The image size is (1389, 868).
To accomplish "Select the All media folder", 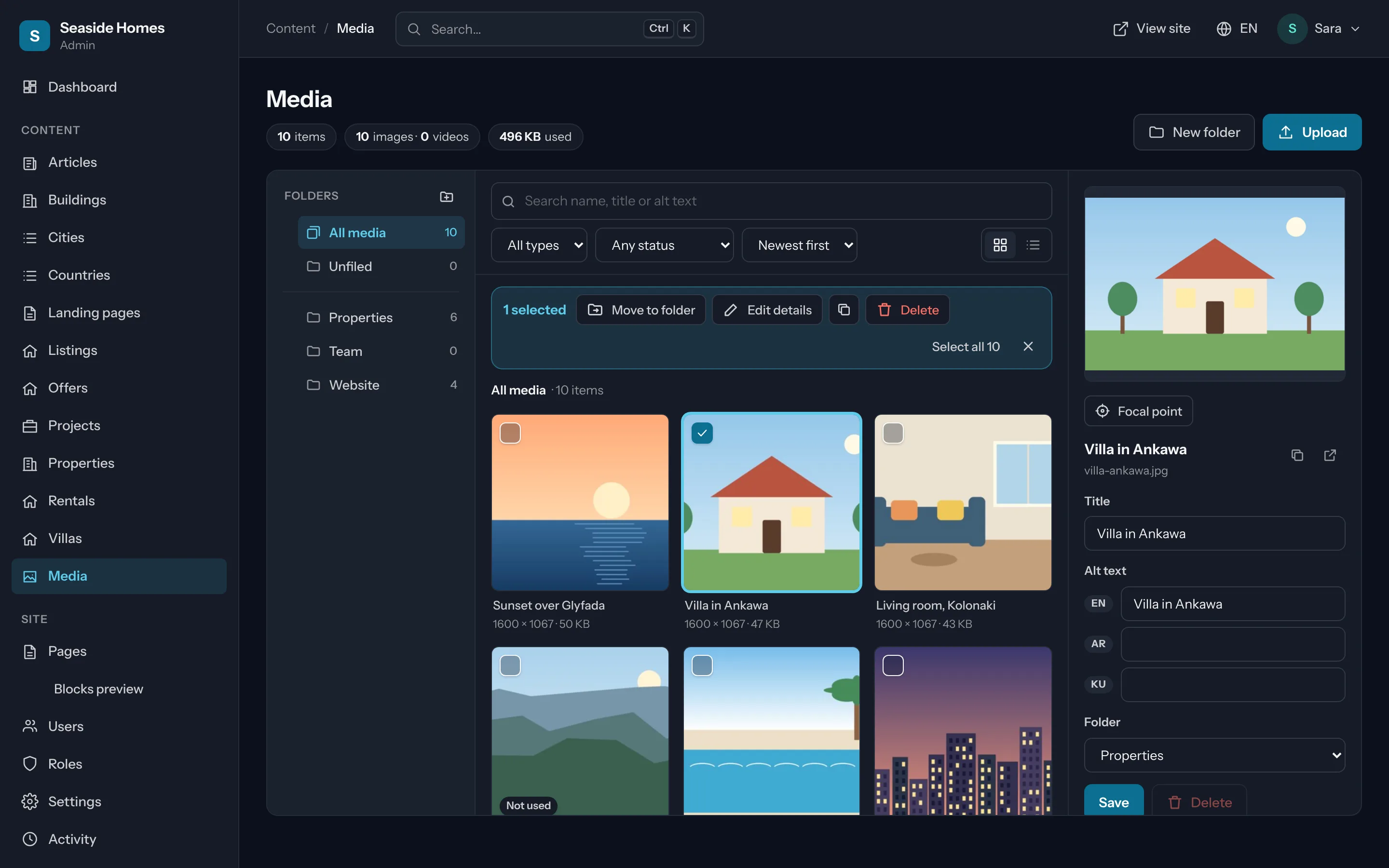I will coord(381,232).
